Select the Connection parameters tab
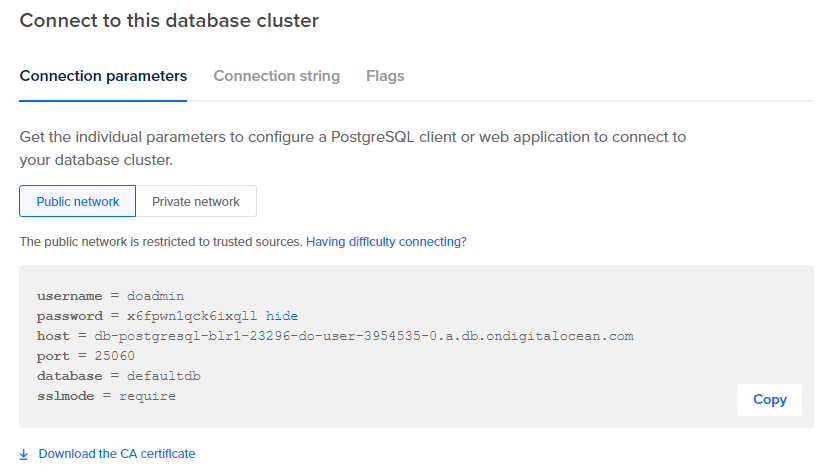Image resolution: width=835 pixels, height=475 pixels. (103, 76)
